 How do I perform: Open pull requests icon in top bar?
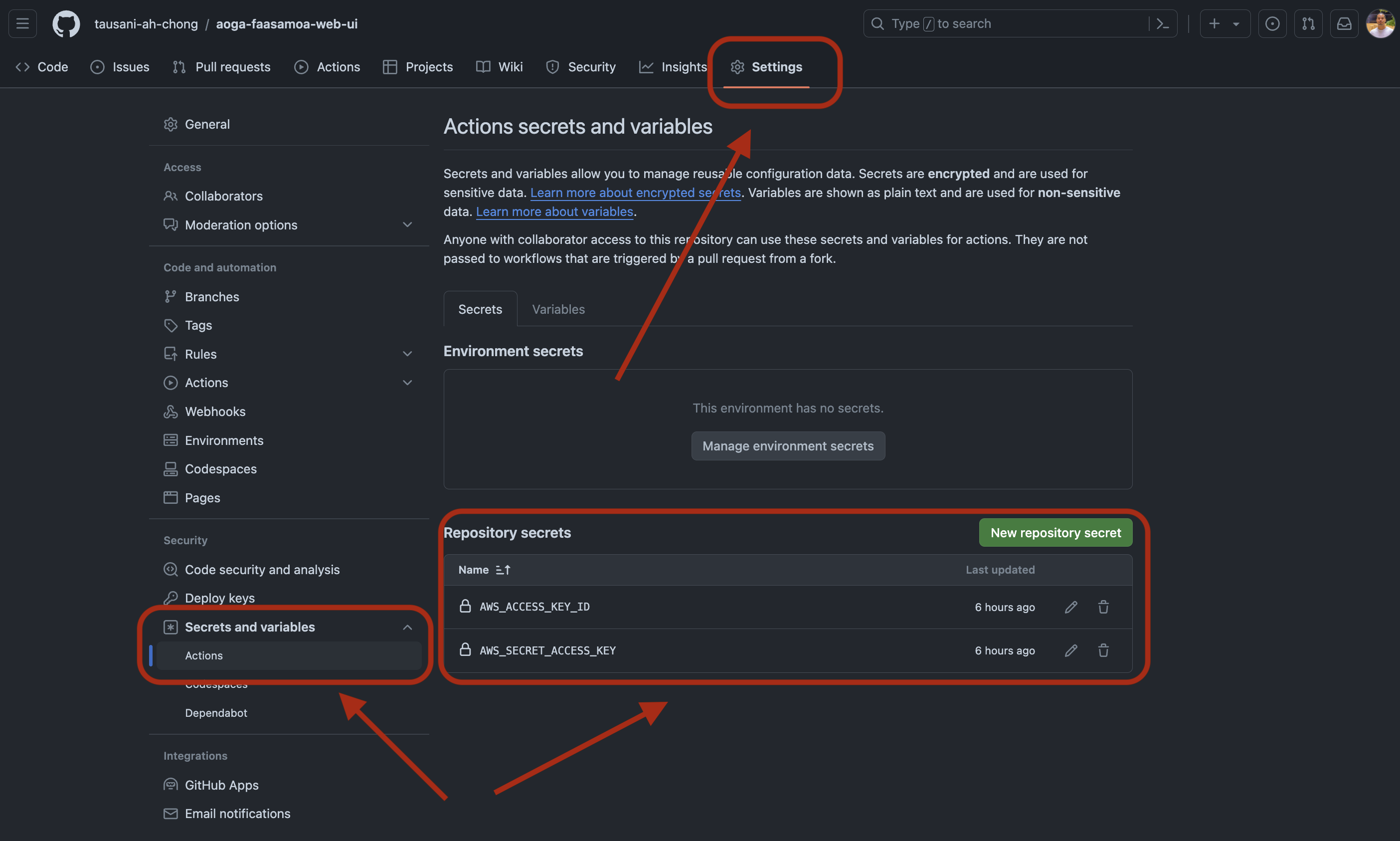1308,24
